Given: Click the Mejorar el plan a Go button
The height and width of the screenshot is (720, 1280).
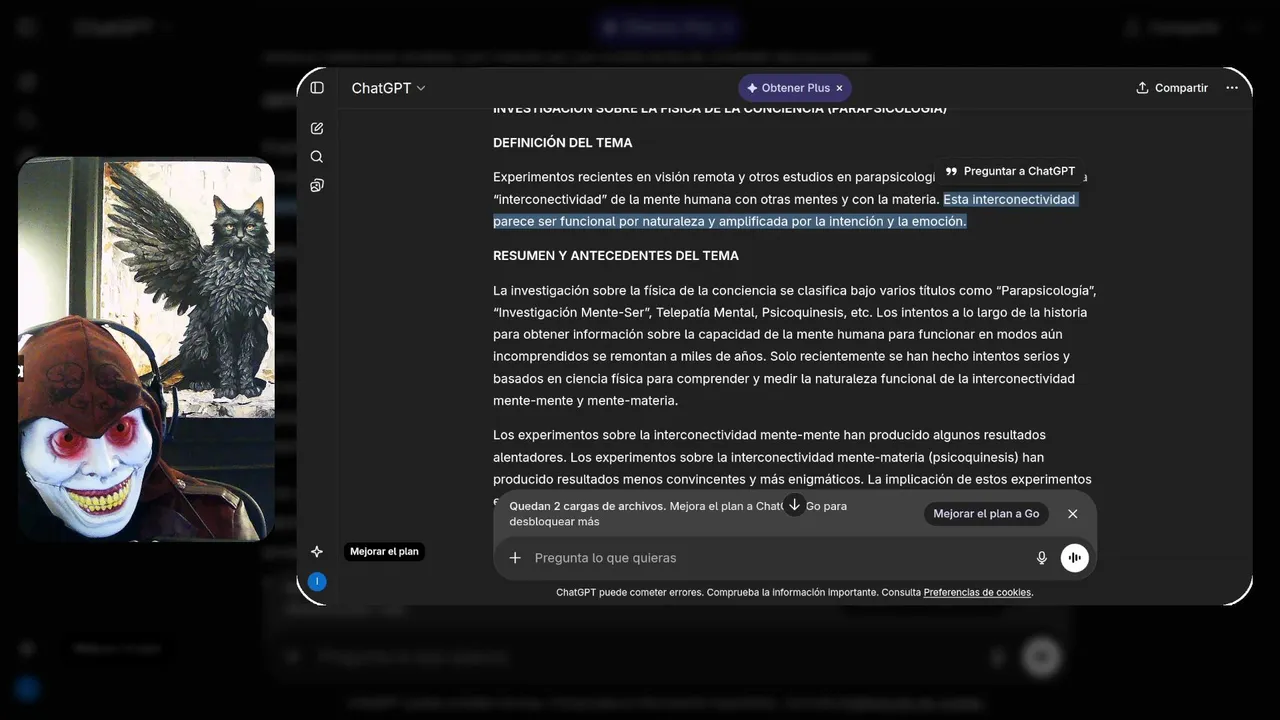Looking at the screenshot, I should click(x=986, y=514).
